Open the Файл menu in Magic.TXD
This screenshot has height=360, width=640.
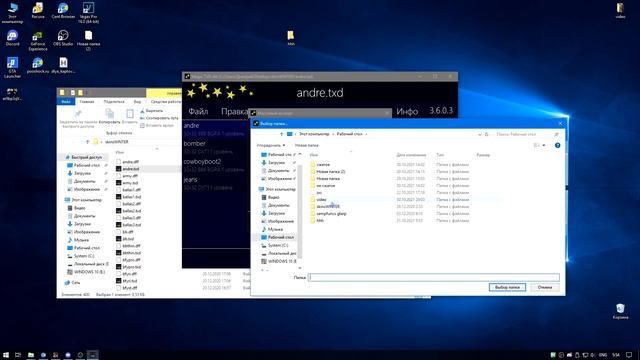(198, 111)
